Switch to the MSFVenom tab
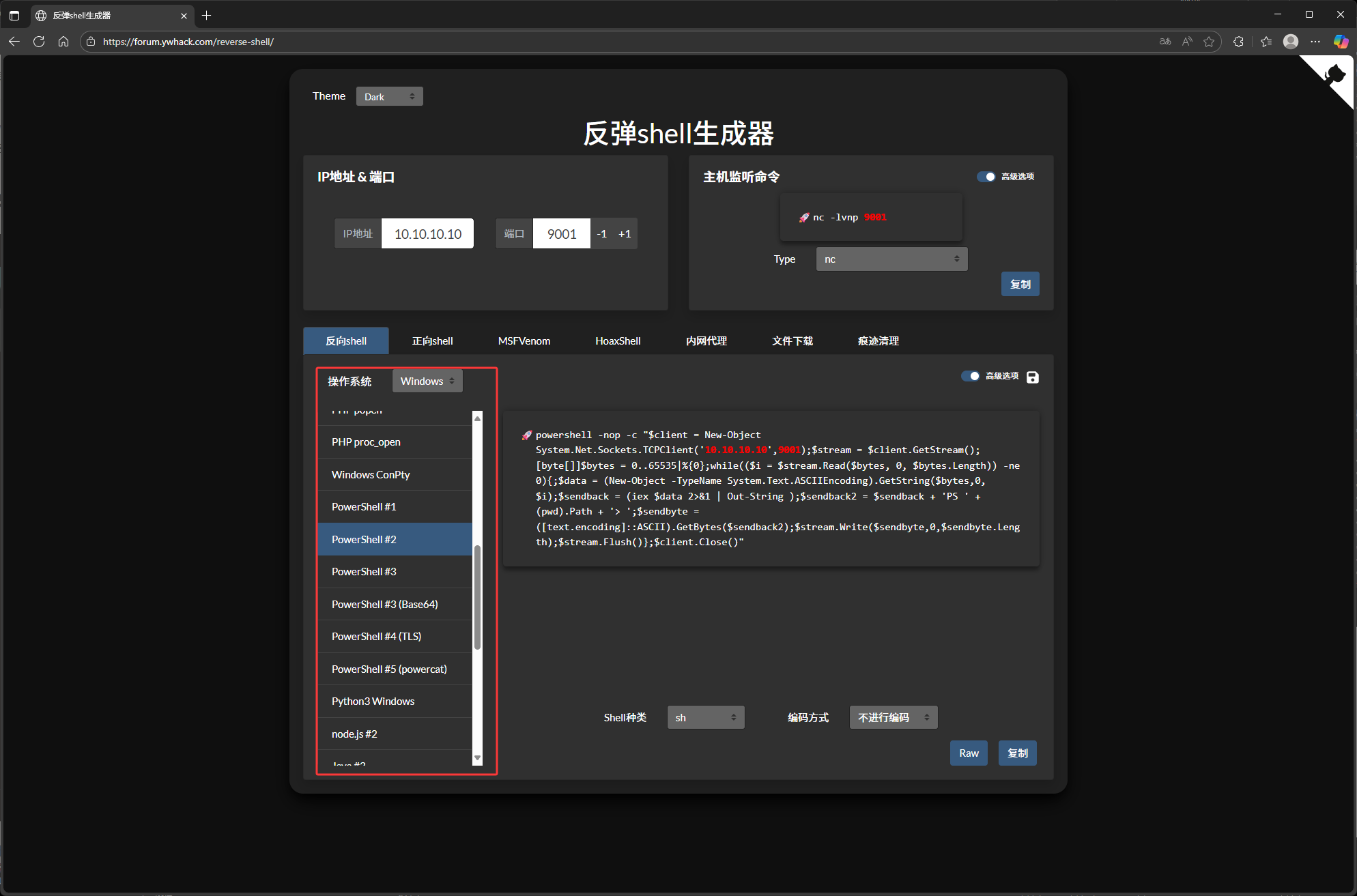The width and height of the screenshot is (1357, 896). (x=524, y=341)
